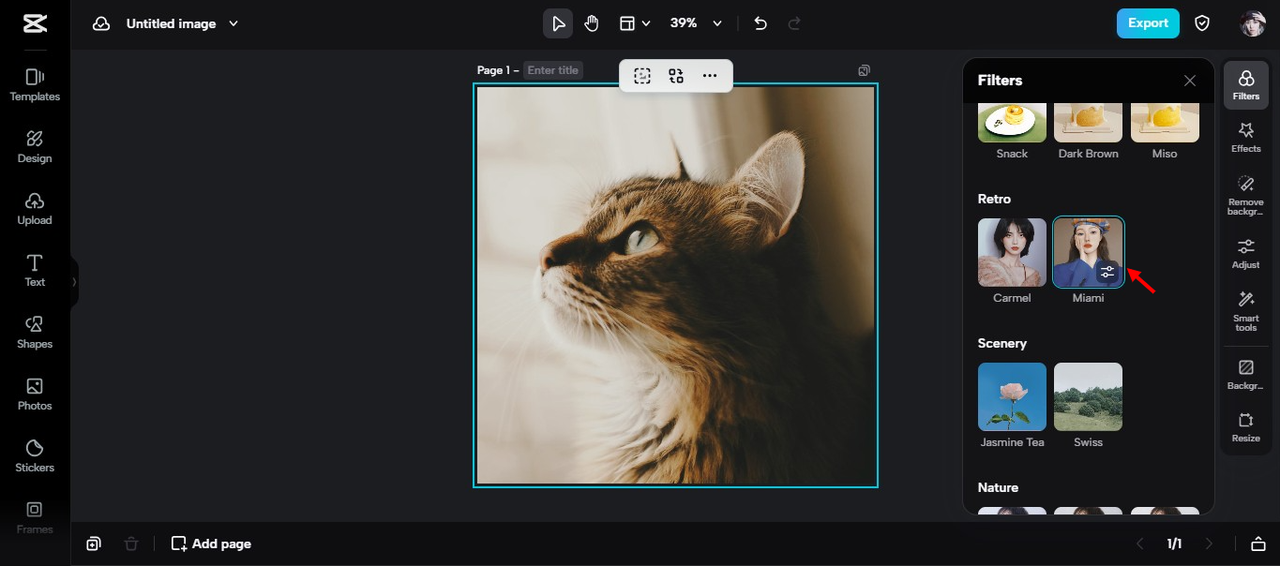
Task: Open Miami filter adjustment settings icon
Action: coord(1107,272)
